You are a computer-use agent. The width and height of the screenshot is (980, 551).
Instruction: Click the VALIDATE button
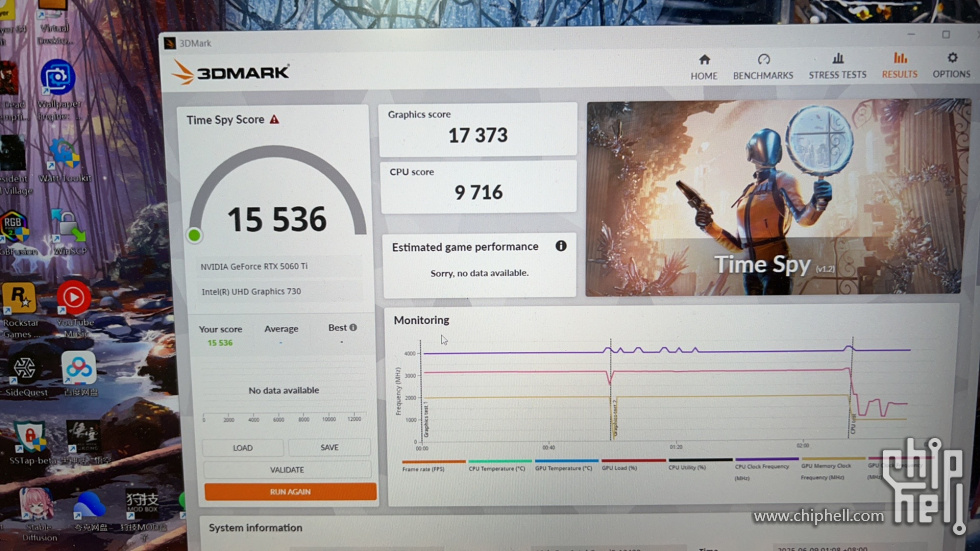click(287, 470)
